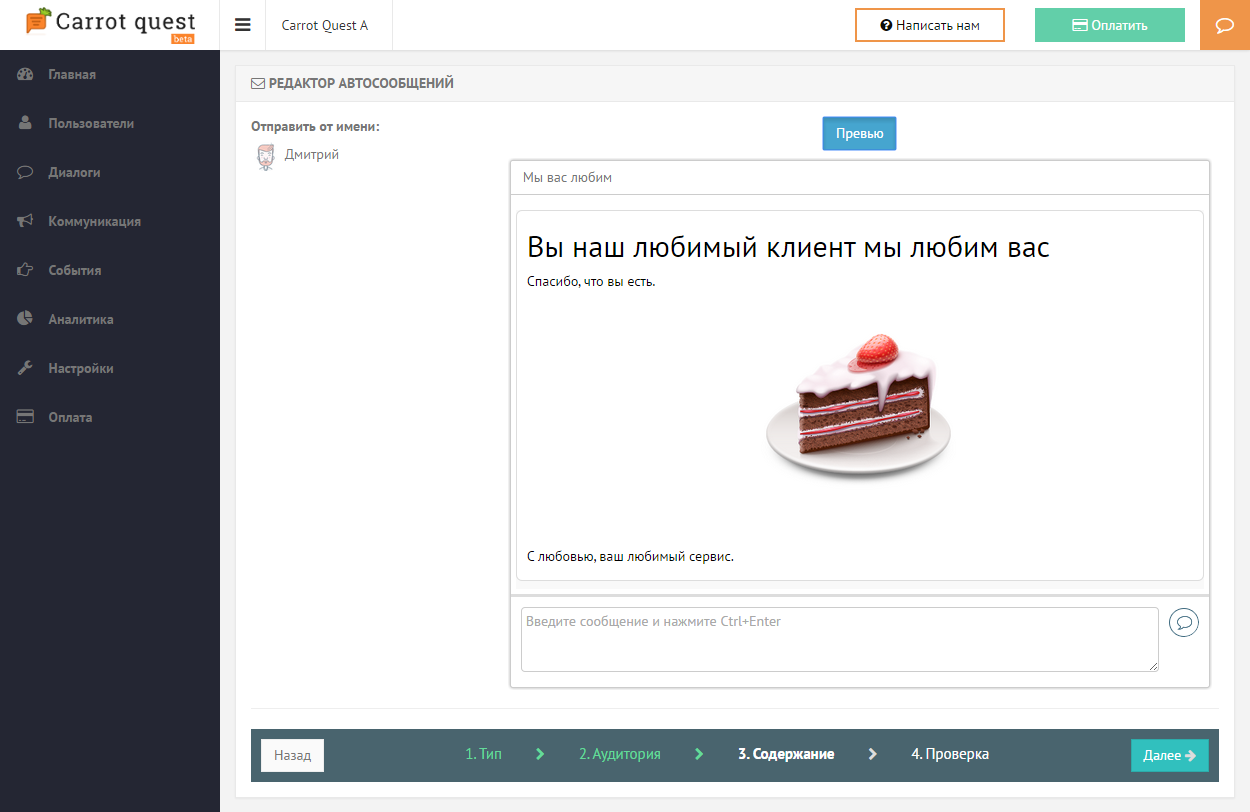
Task: Click the cake slice image
Action: tap(858, 405)
